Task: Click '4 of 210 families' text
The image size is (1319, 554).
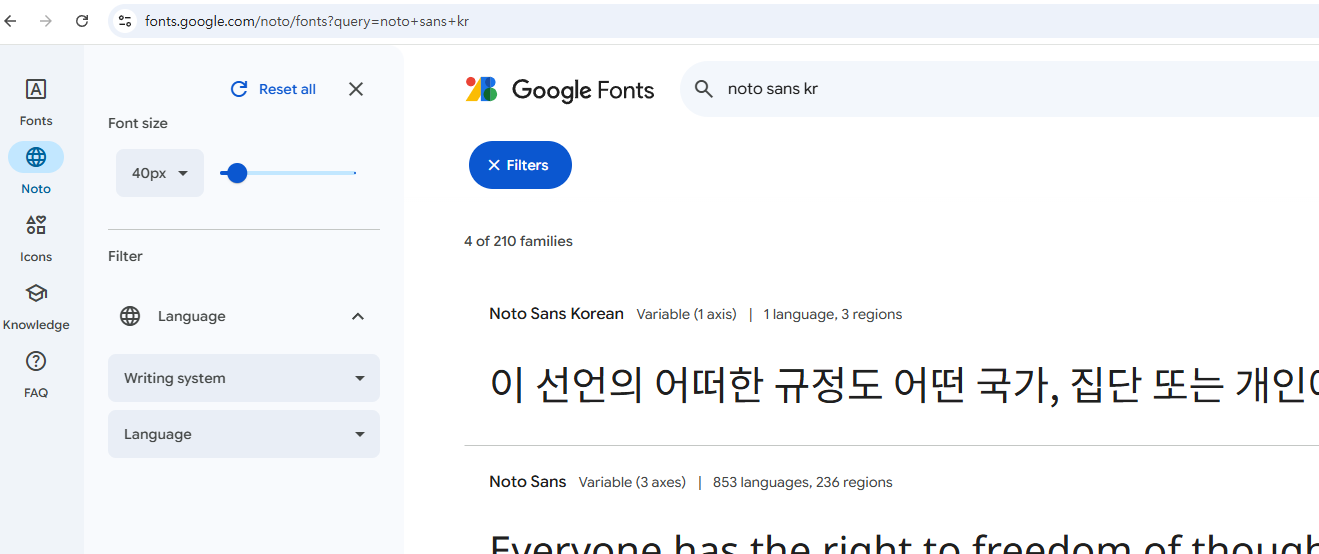Action: [x=518, y=241]
